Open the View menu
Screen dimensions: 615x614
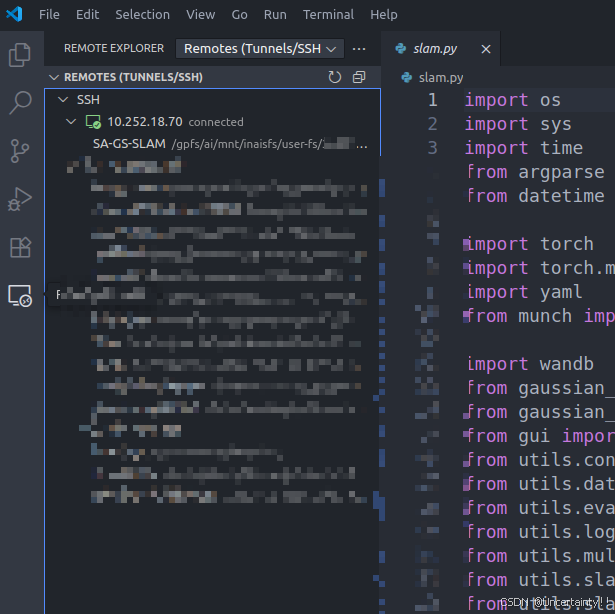point(200,15)
